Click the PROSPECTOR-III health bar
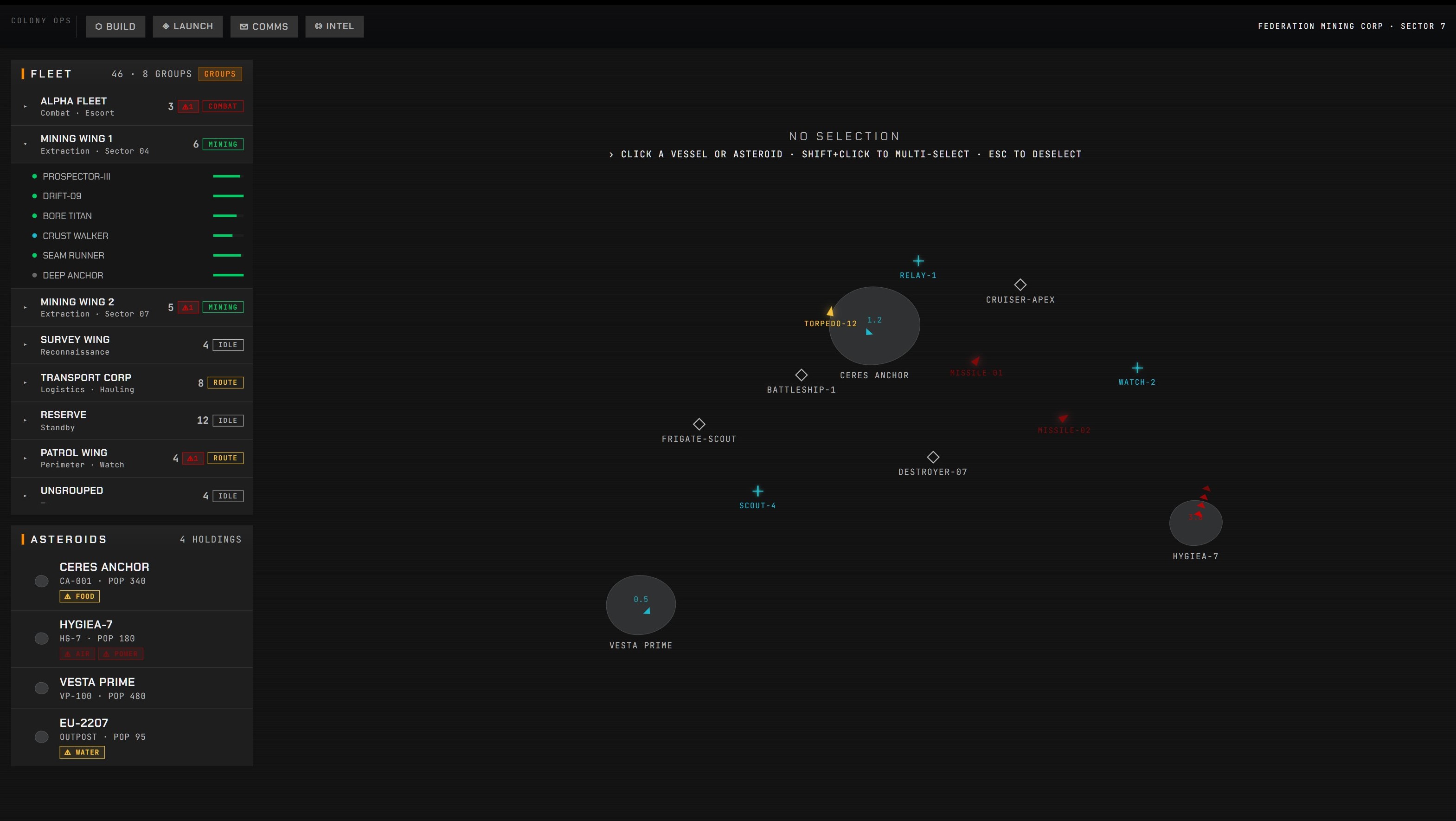 click(x=228, y=176)
